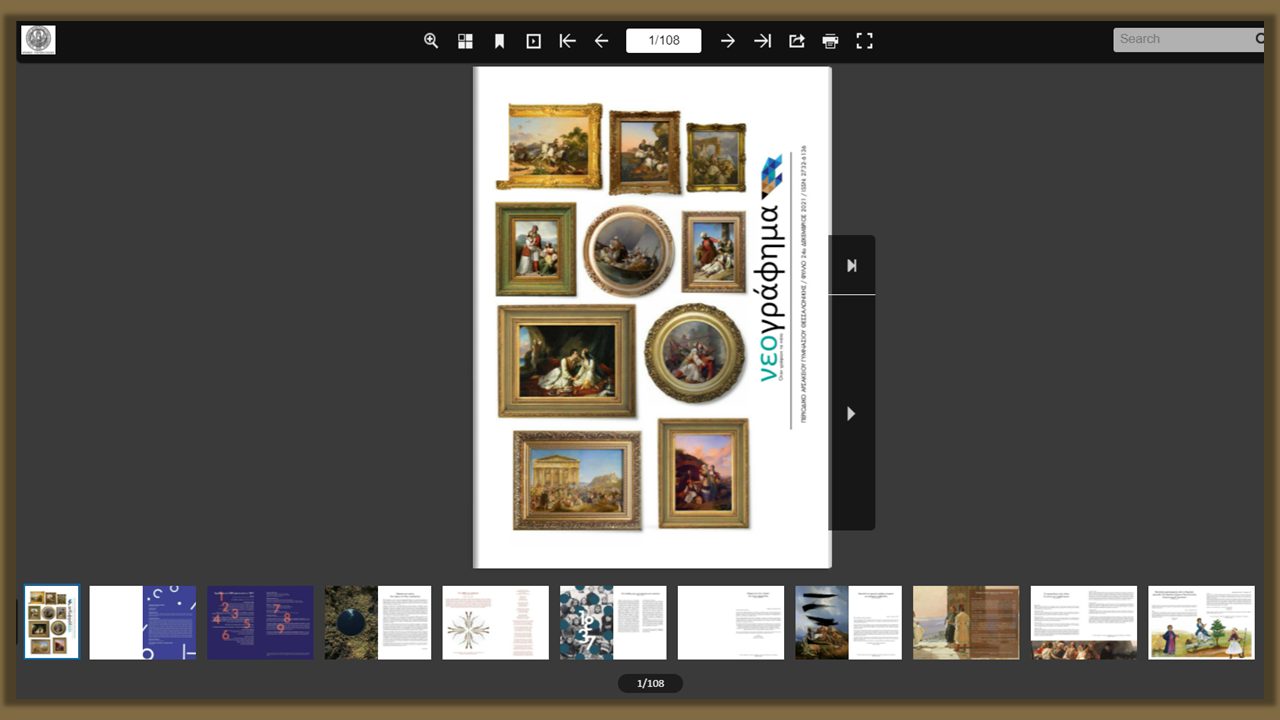1280x720 pixels.
Task: Open the share icon
Action: 796,41
